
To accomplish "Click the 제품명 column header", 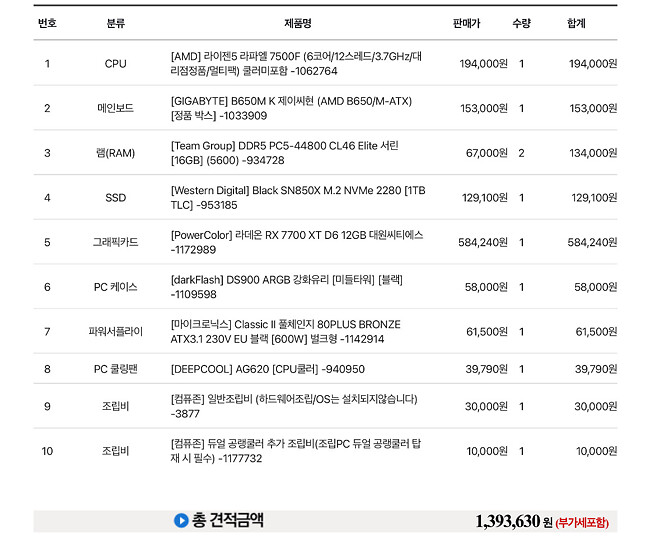I will click(x=298, y=23).
